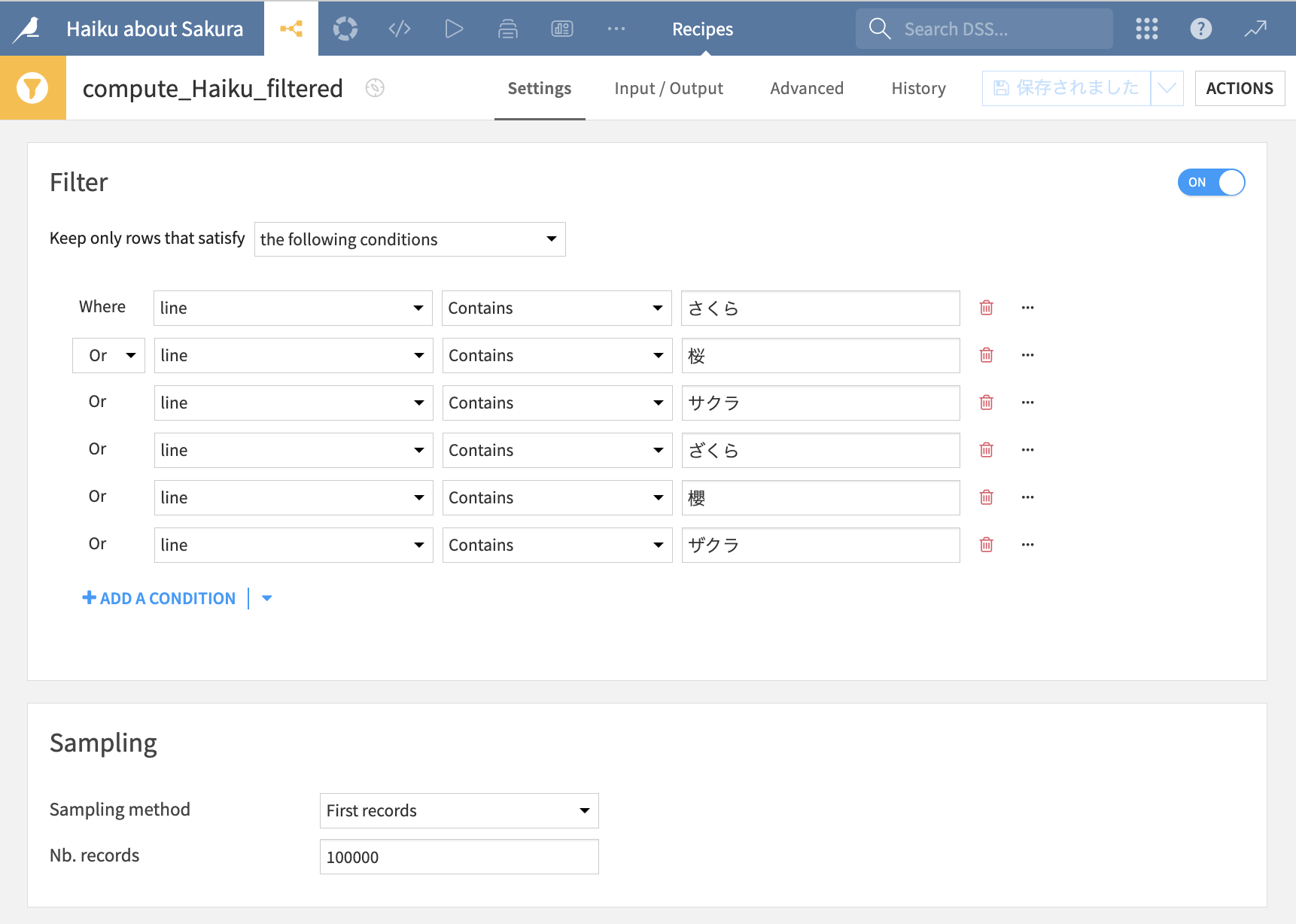This screenshot has width=1296, height=924.
Task: Open the Recipes menu in navbar
Action: (x=703, y=29)
